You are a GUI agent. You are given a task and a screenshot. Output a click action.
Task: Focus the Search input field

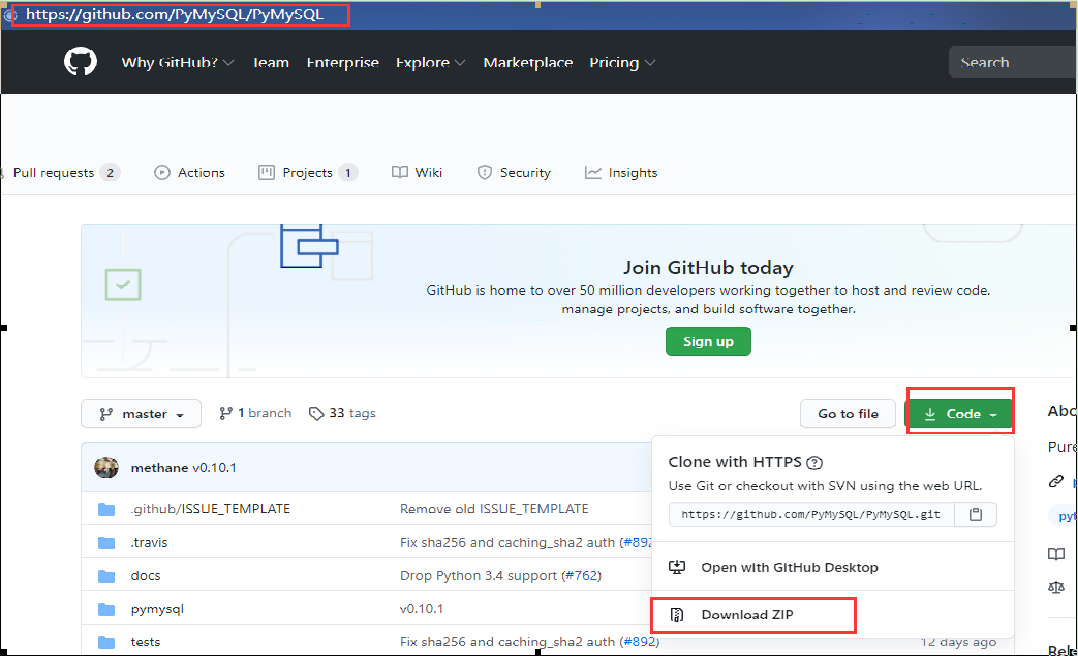coord(1013,62)
